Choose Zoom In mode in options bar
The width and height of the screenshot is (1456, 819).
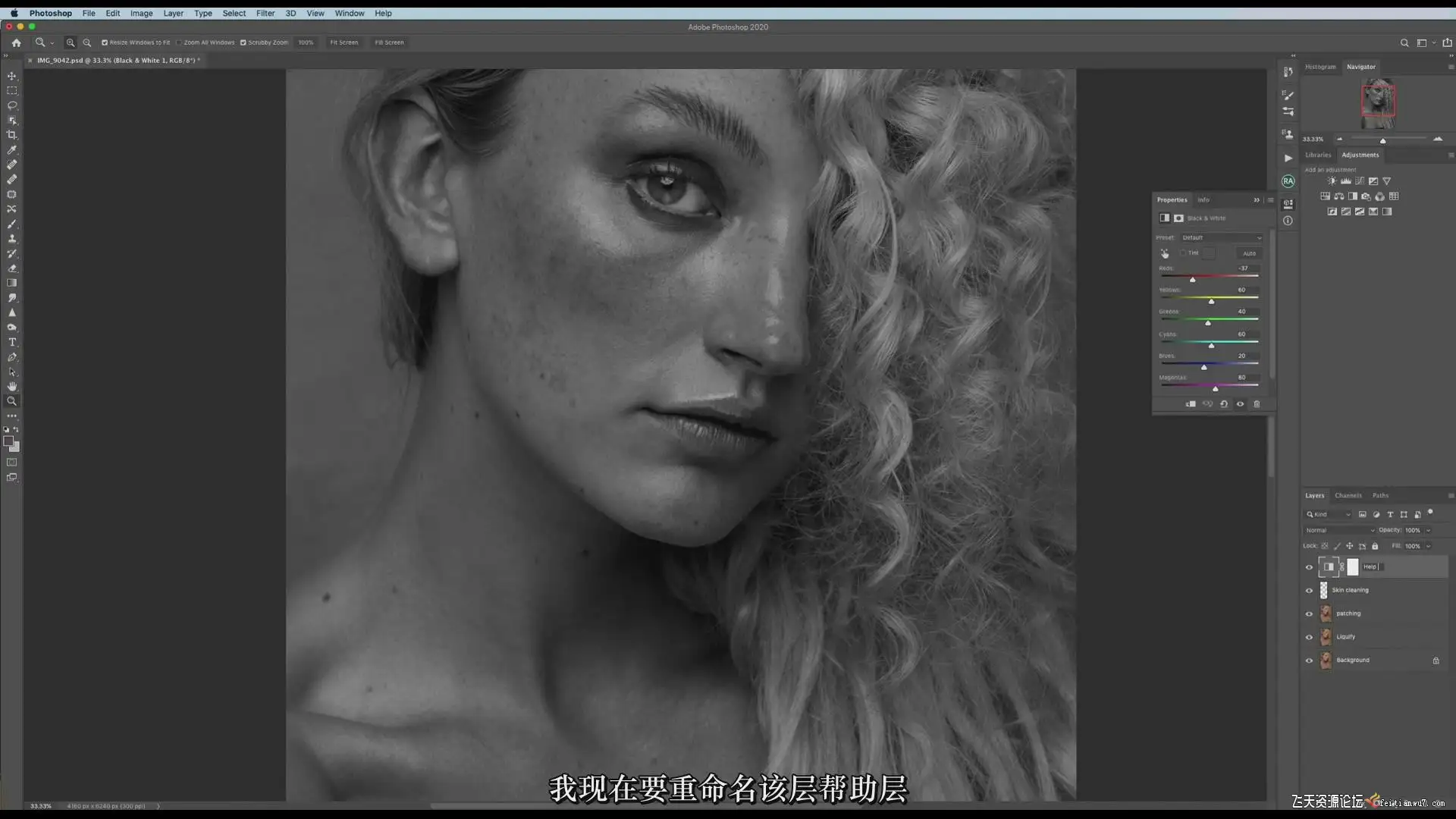(71, 42)
